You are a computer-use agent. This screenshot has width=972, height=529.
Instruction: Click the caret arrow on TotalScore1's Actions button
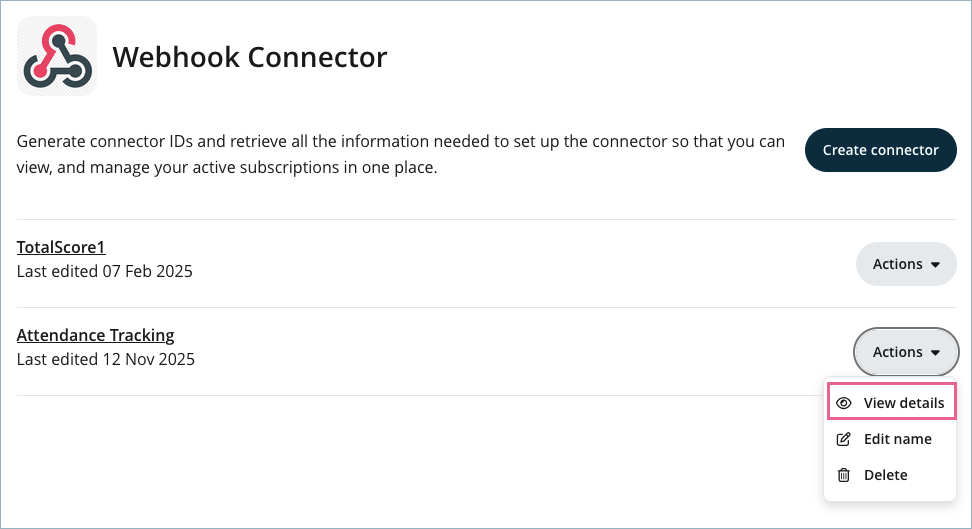[x=936, y=265]
